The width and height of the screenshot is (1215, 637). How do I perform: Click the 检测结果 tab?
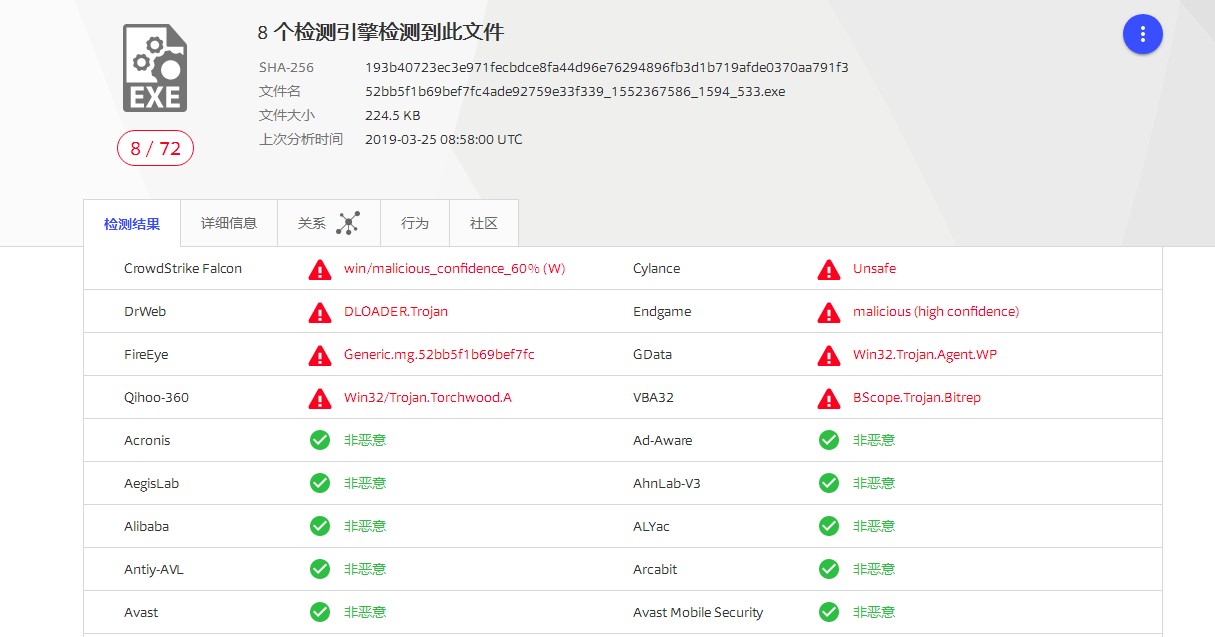tap(132, 224)
